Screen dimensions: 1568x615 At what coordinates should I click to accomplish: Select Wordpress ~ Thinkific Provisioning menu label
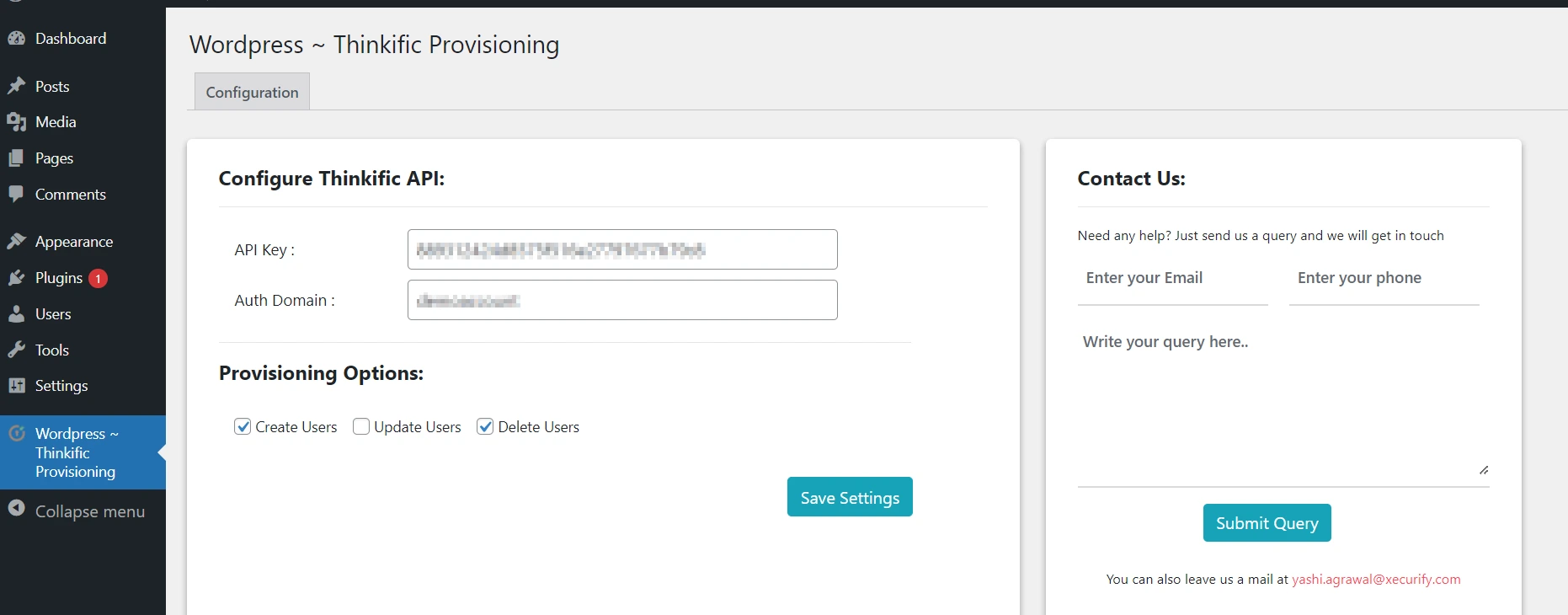coord(77,452)
